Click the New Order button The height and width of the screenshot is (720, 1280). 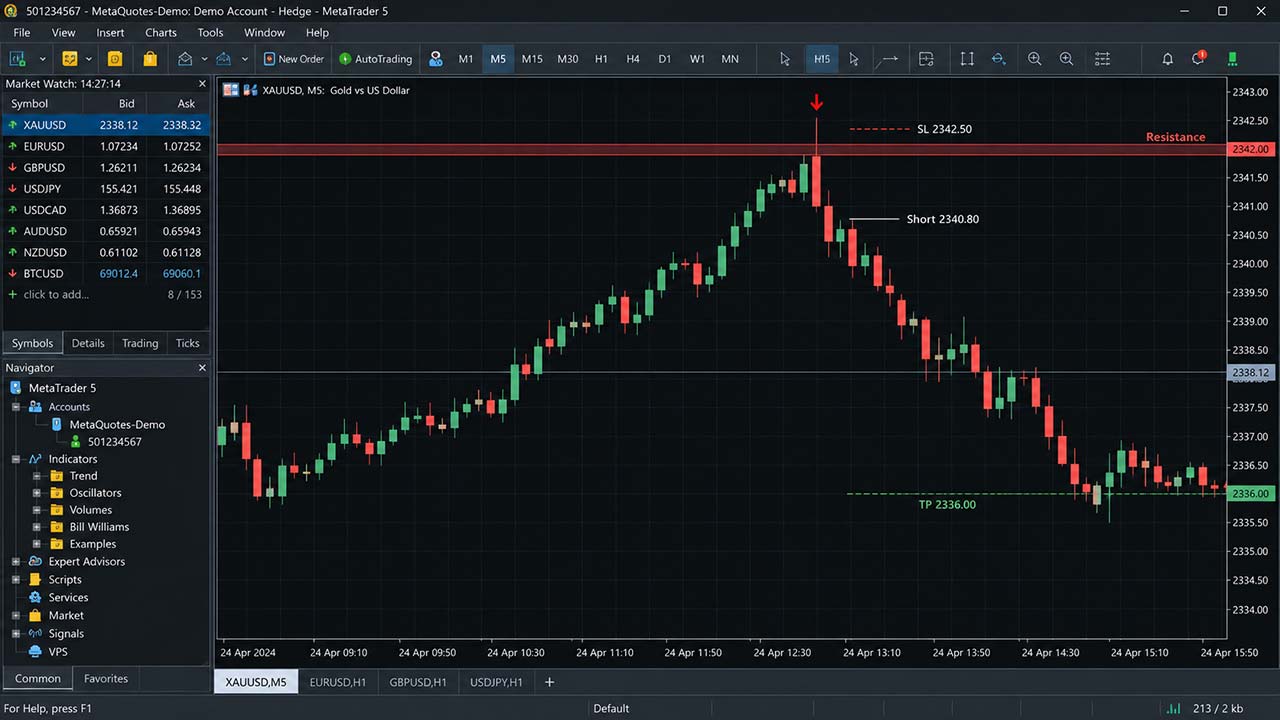click(294, 59)
